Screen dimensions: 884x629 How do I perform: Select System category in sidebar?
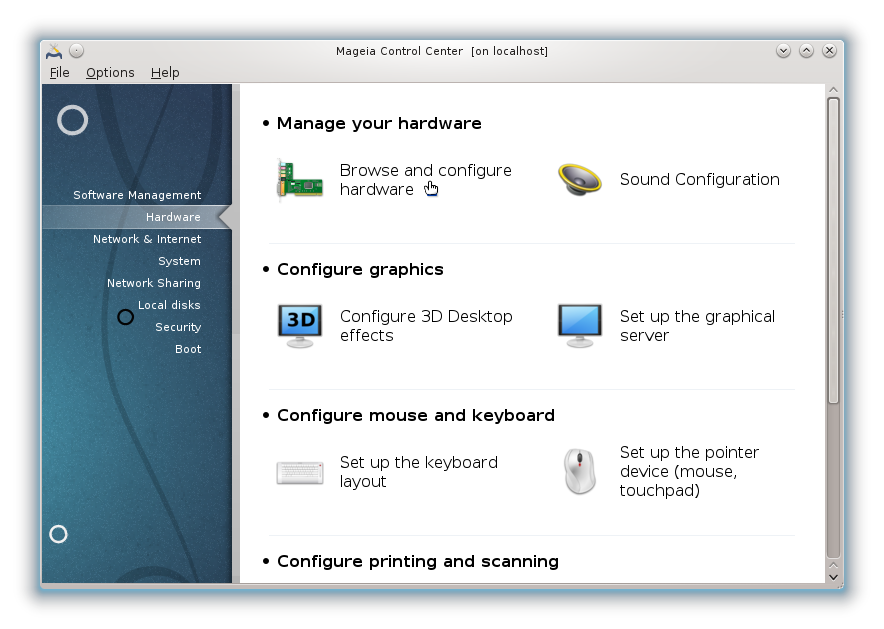[179, 261]
